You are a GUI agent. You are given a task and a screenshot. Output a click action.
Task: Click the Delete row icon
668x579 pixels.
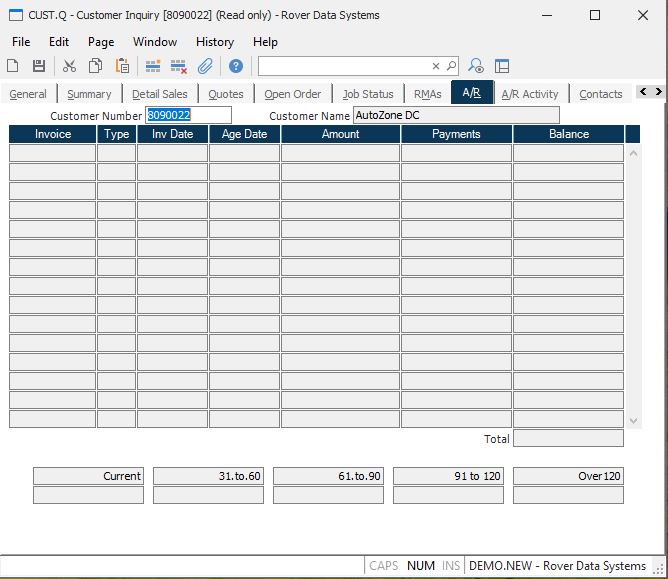pyautogui.click(x=179, y=66)
